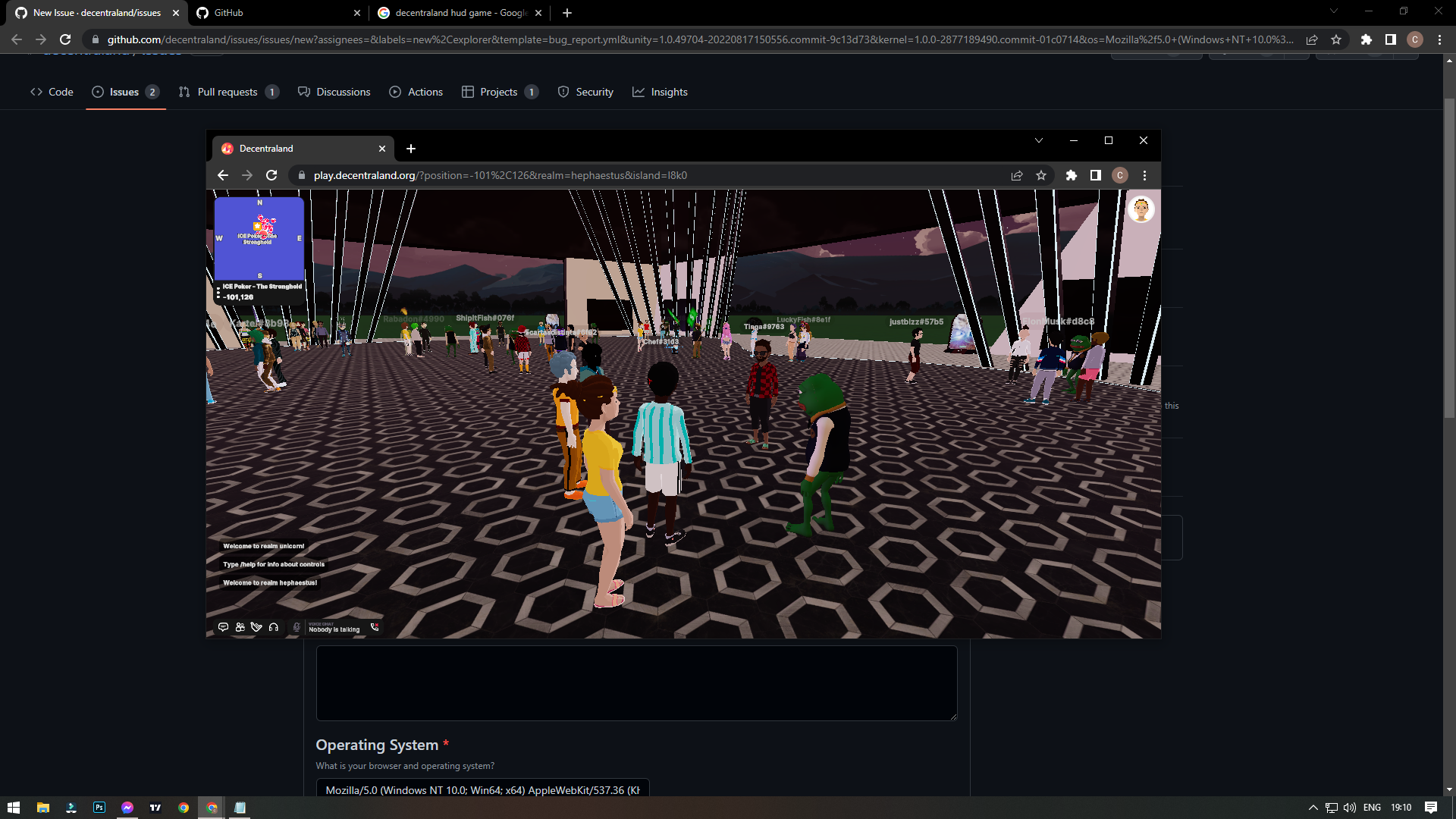1456x819 pixels.
Task: Open your avatar profile picture top right
Action: [1141, 209]
